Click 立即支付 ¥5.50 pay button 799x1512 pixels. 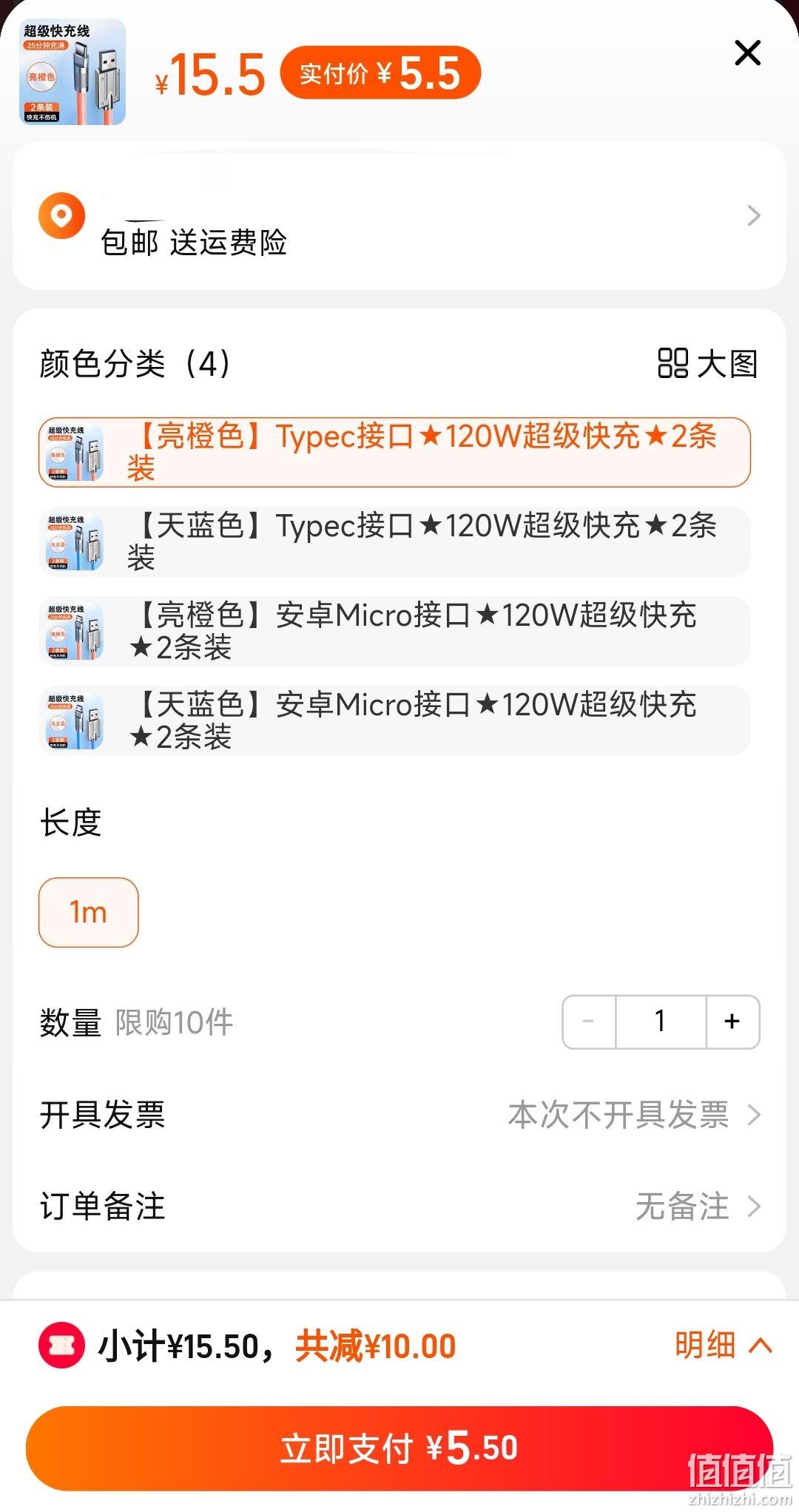399,1448
